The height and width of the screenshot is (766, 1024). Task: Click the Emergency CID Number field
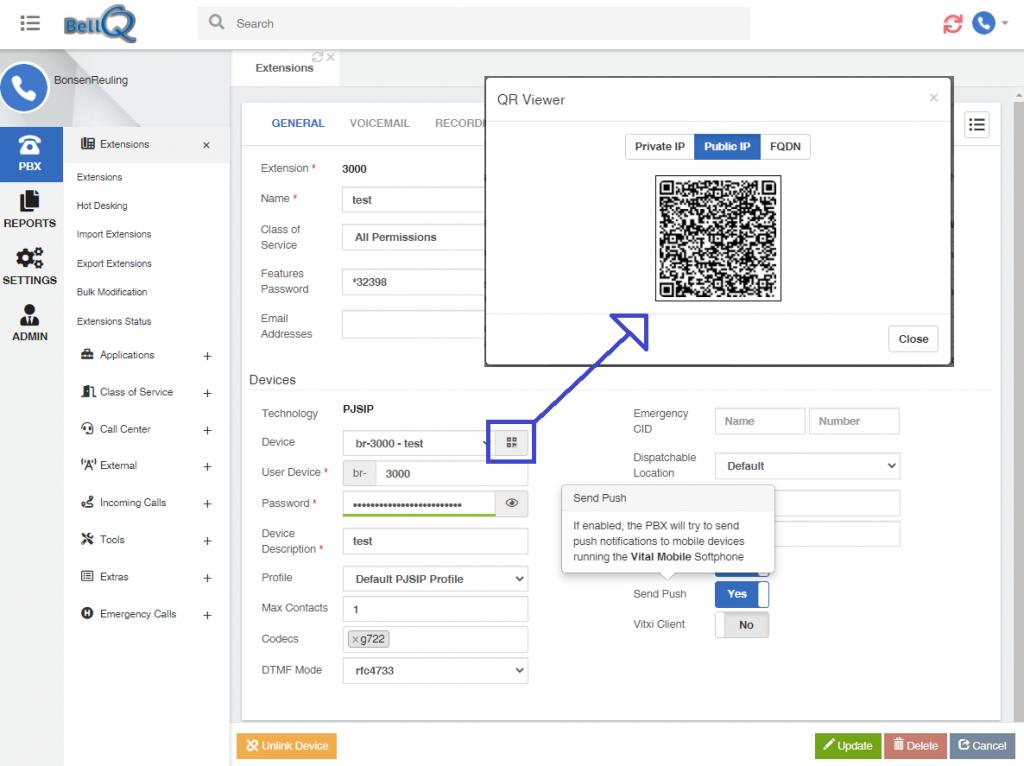coord(854,421)
